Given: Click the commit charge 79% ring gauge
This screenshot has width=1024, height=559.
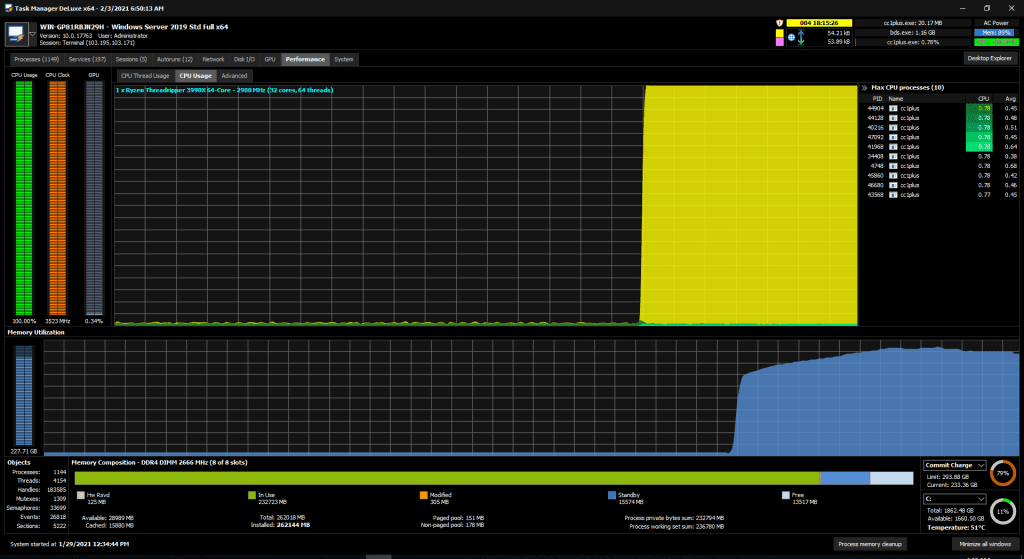Looking at the screenshot, I should 1002,473.
